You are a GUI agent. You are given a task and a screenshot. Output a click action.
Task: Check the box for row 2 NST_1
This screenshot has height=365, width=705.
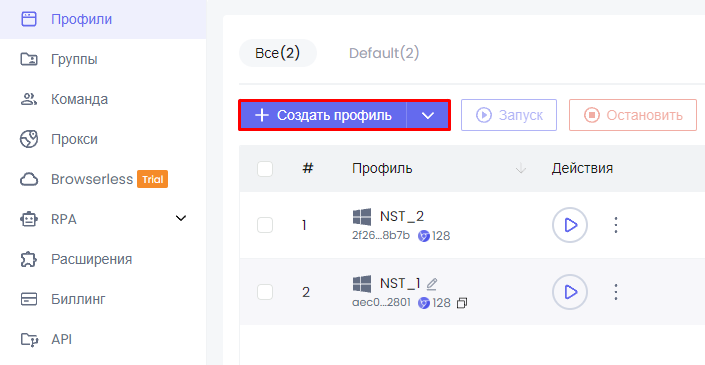pos(265,292)
